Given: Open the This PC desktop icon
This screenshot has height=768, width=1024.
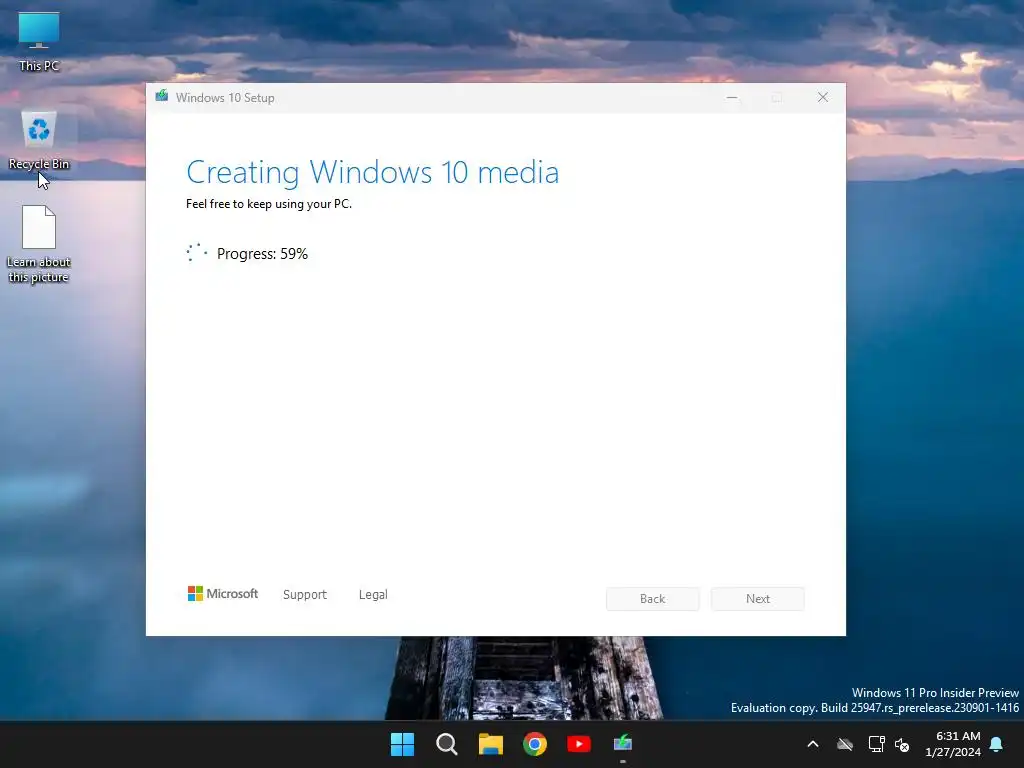Looking at the screenshot, I should click(x=39, y=42).
